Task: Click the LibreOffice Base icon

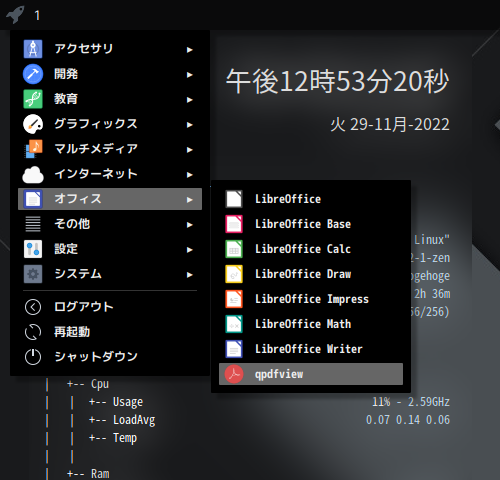Action: 234,224
